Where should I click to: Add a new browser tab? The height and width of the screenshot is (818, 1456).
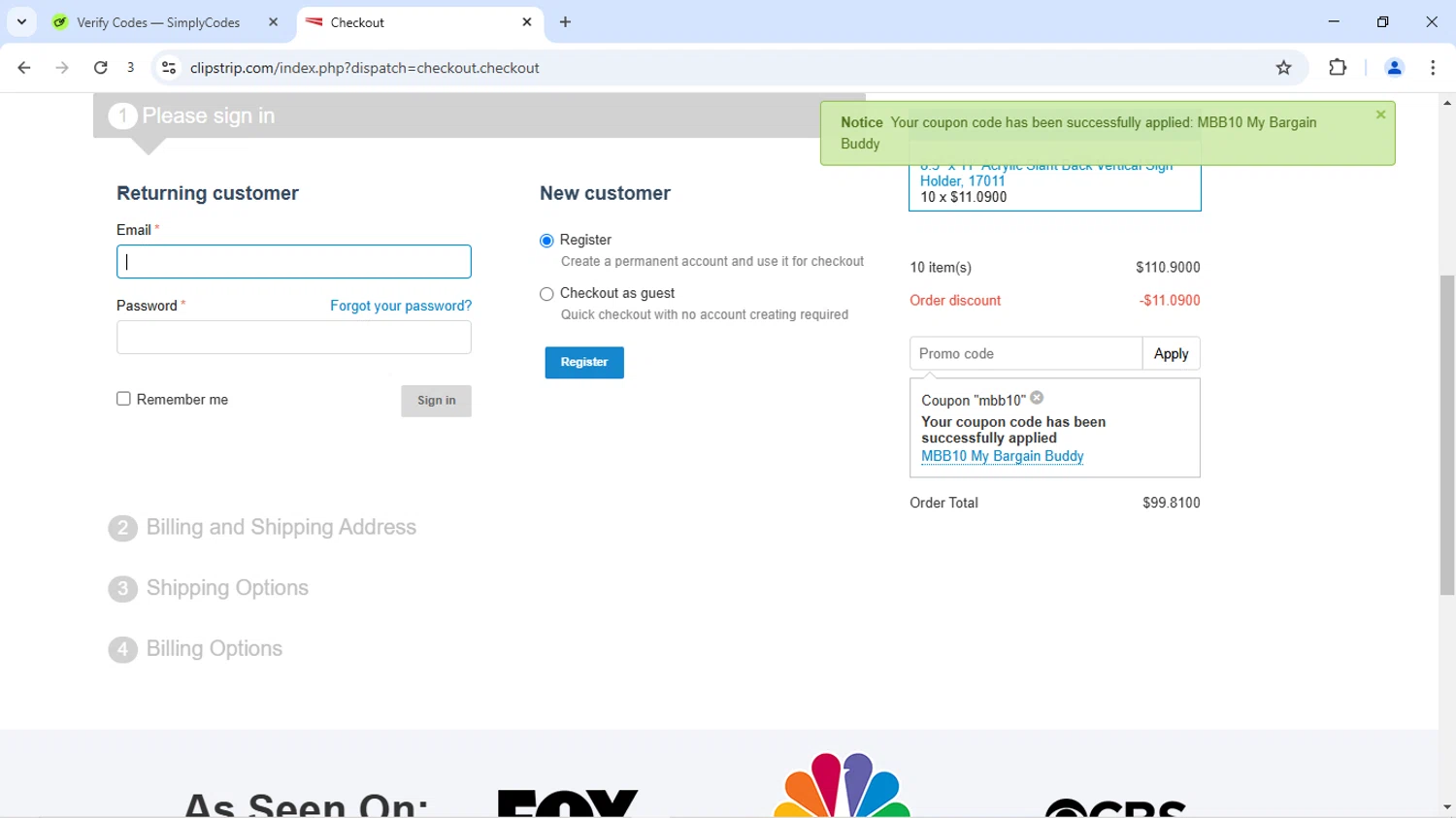(565, 22)
